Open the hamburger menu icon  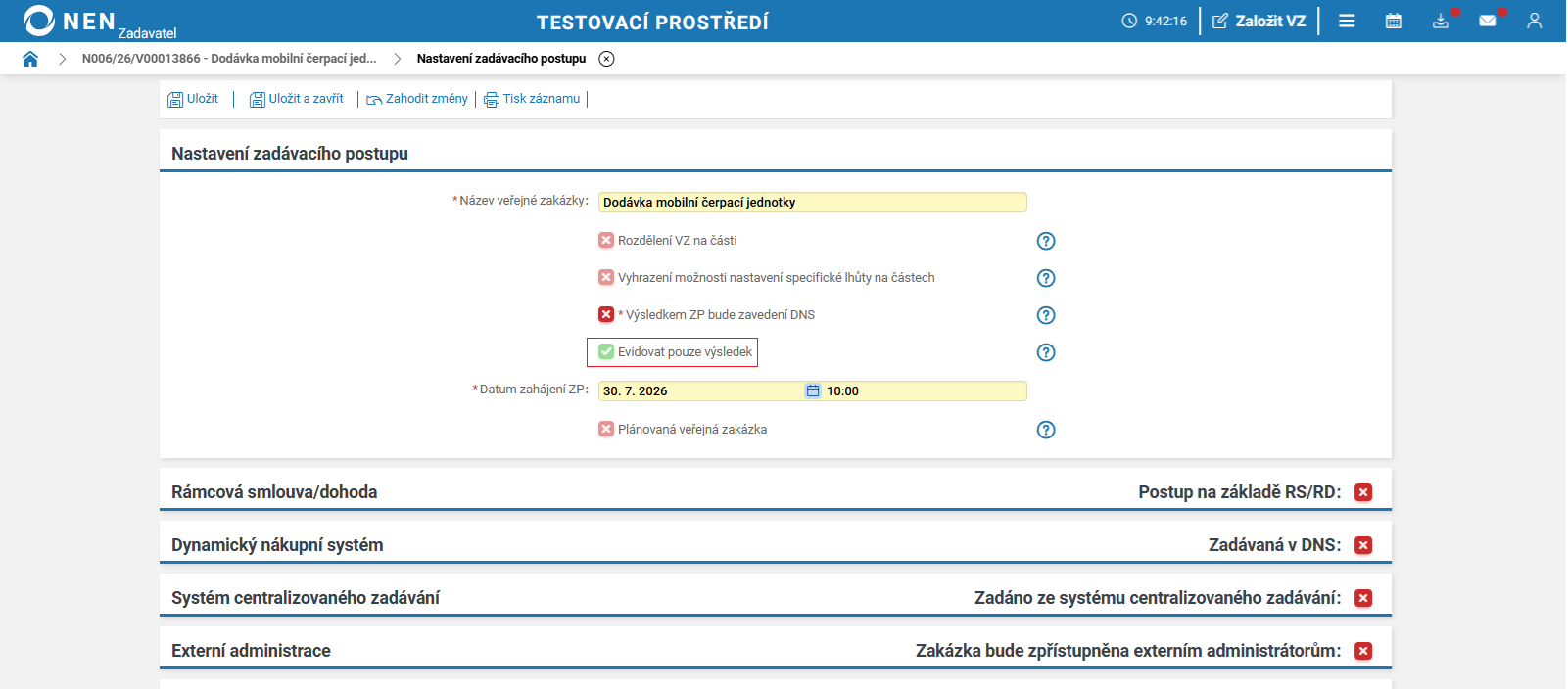click(1347, 21)
